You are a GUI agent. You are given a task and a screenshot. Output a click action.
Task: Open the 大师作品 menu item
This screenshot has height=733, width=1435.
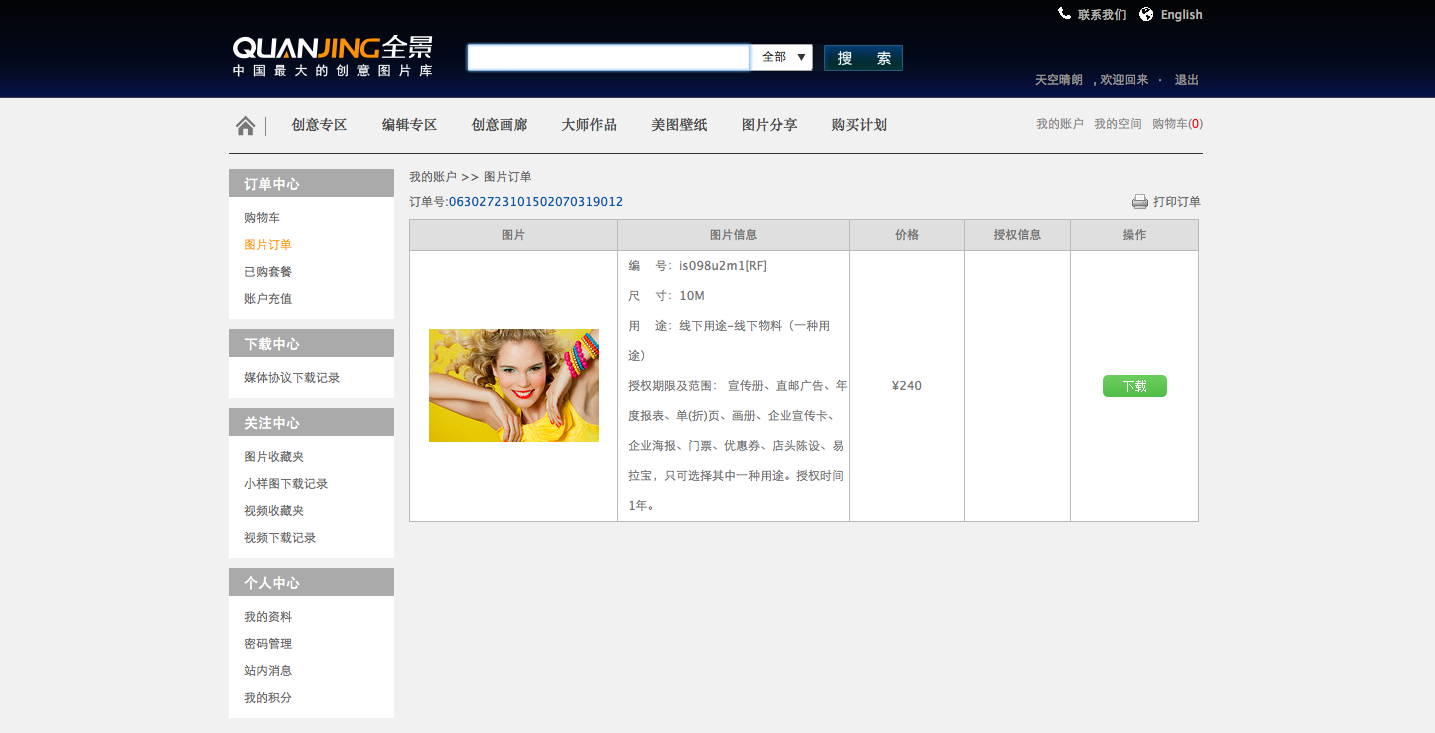tap(589, 125)
